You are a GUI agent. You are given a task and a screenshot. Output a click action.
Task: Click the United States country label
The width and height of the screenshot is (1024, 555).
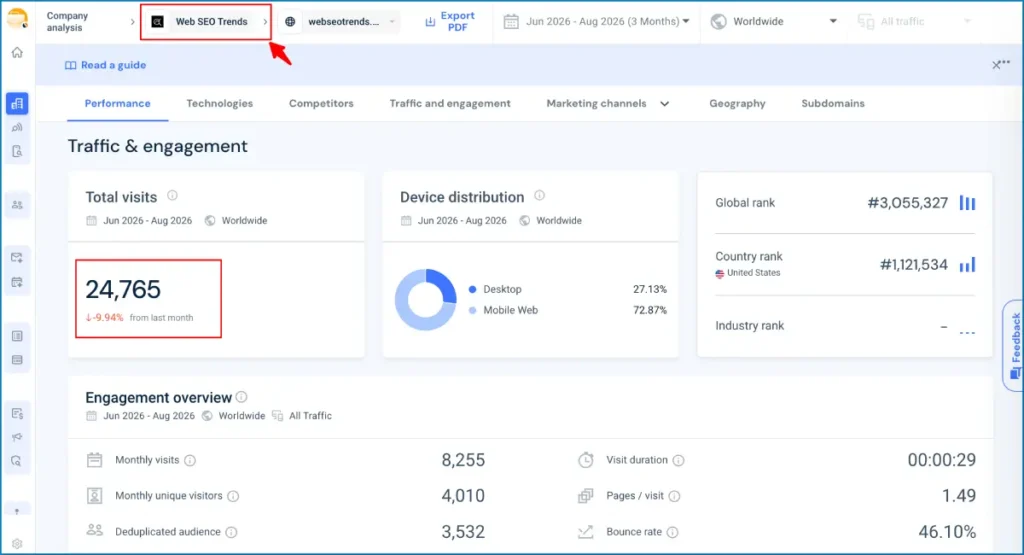[754, 273]
